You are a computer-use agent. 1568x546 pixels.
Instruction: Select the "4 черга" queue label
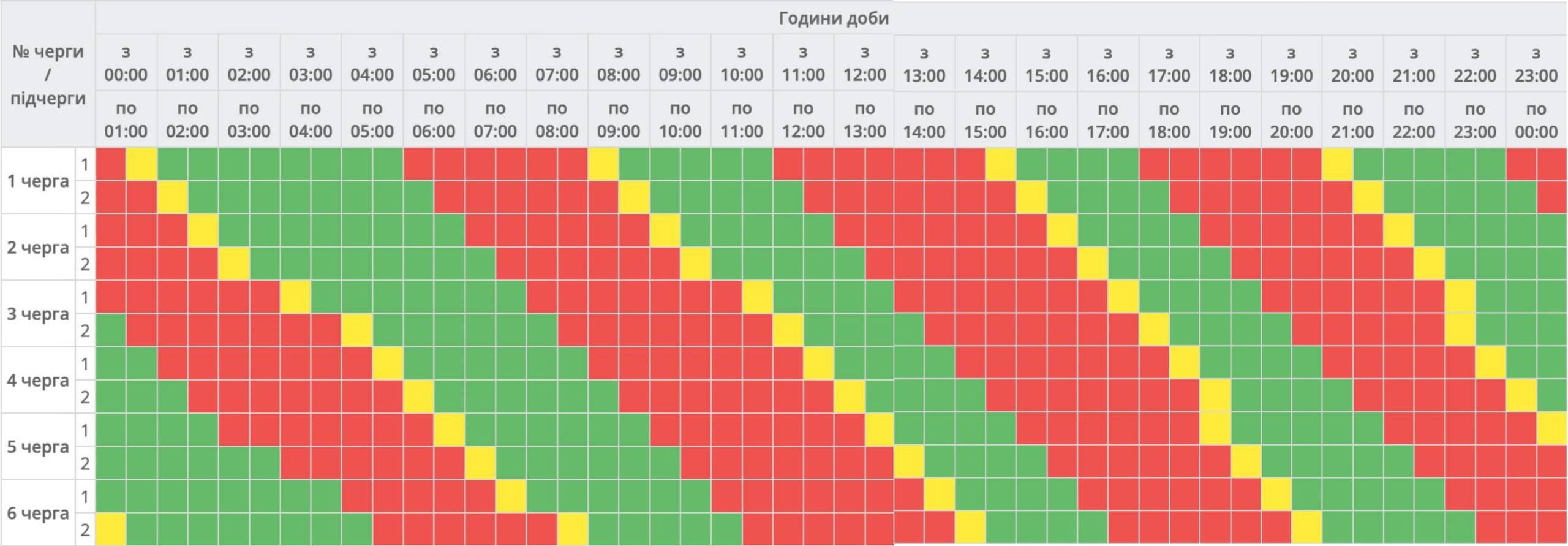pos(38,381)
